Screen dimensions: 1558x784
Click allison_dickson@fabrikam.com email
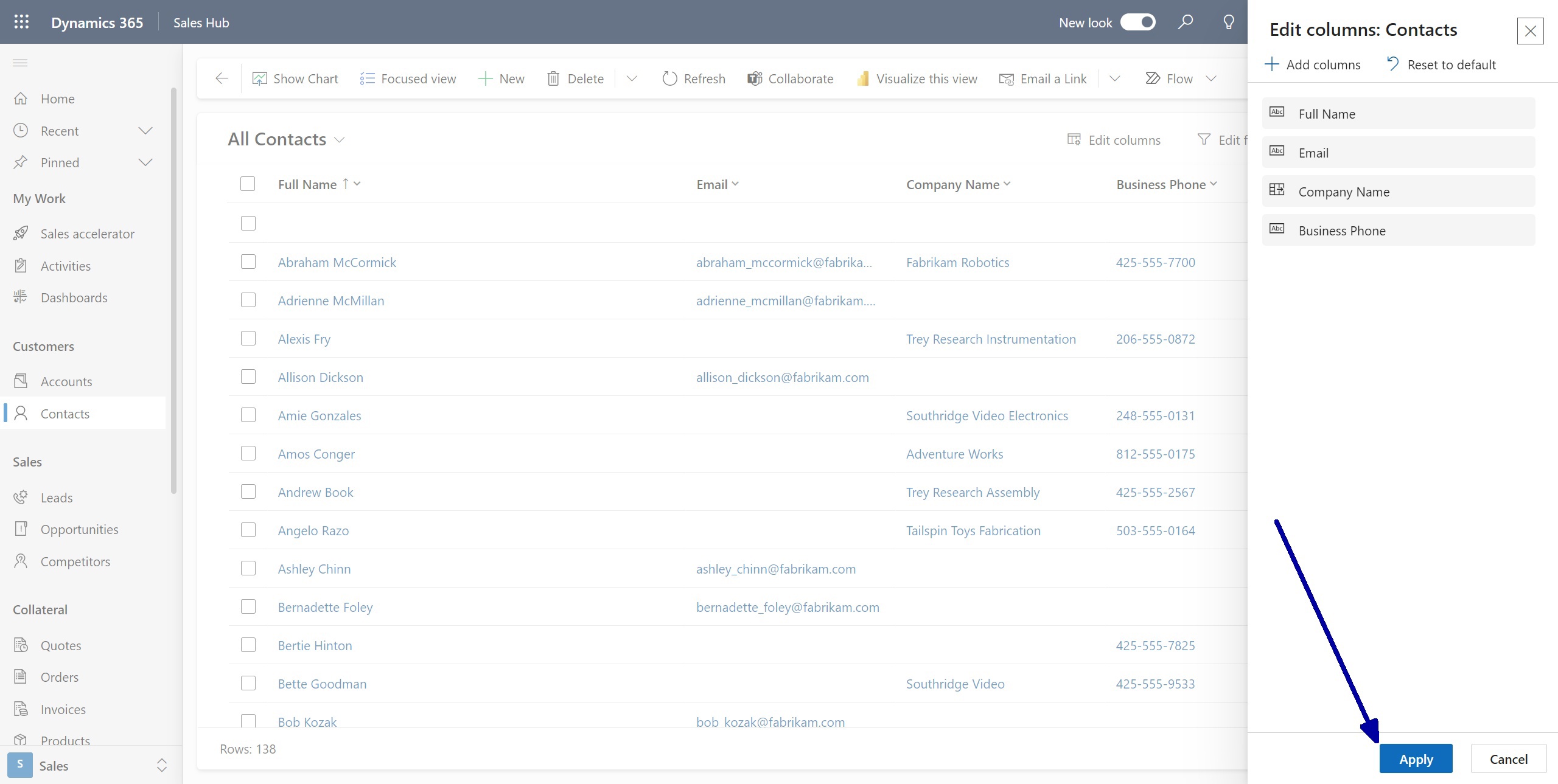click(783, 377)
